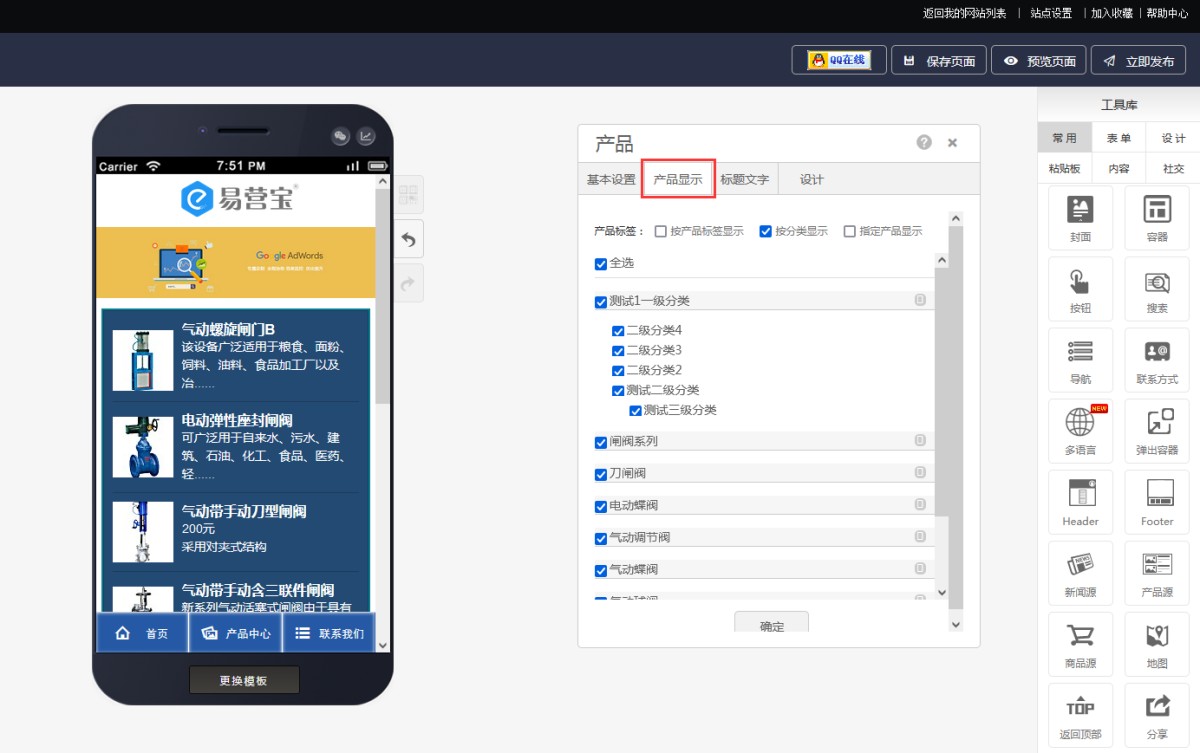The image size is (1200, 753).
Task: Click the redo arrow beside the phone preview
Action: 409,283
